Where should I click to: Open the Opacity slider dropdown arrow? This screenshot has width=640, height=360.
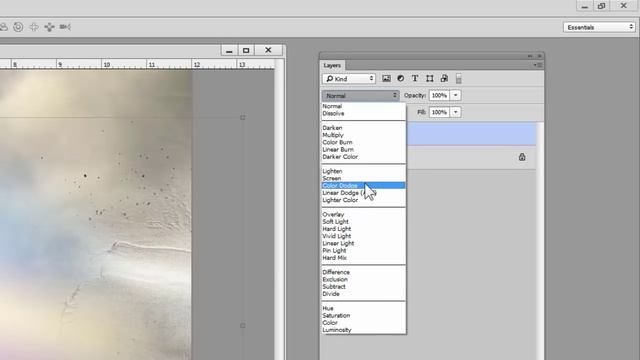click(456, 95)
